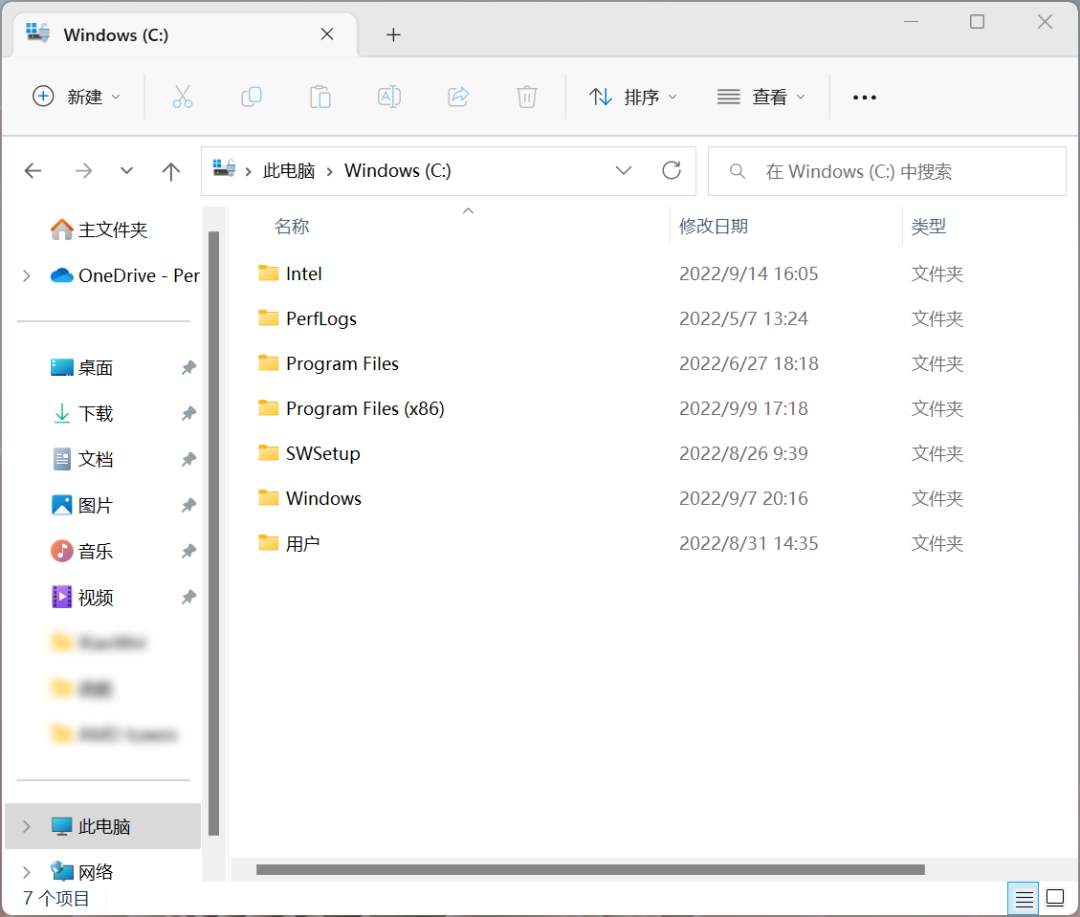This screenshot has width=1080, height=917.
Task: Unpin 桌面 from quick access
Action: [x=188, y=368]
